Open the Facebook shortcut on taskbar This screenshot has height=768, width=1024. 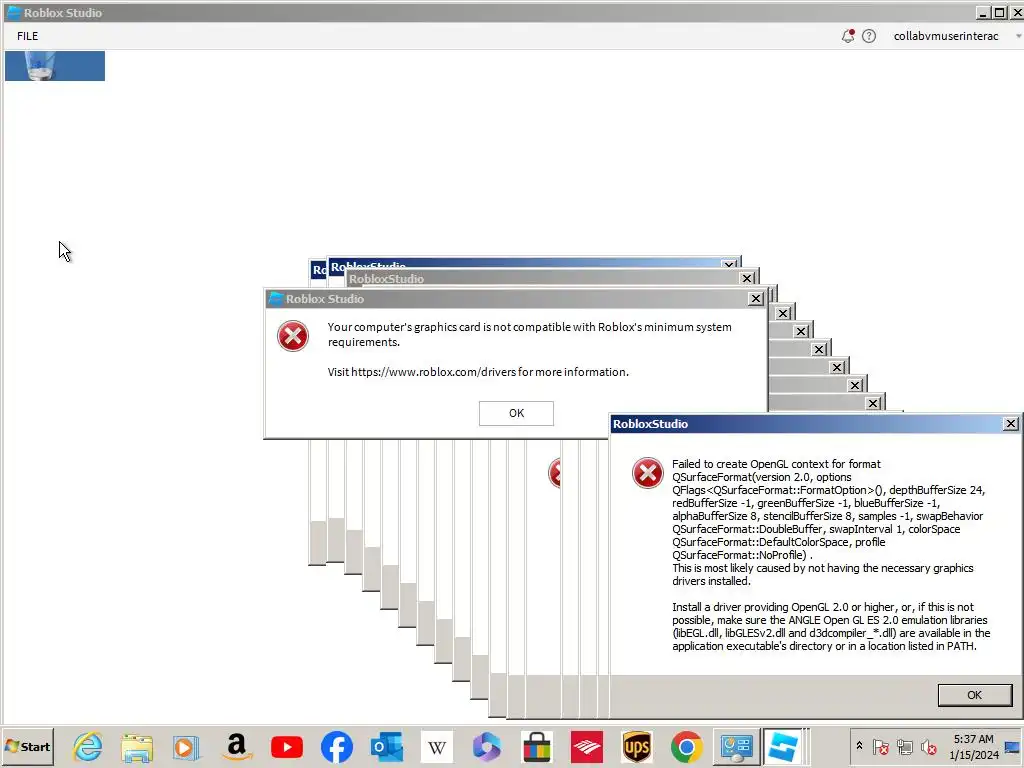337,747
